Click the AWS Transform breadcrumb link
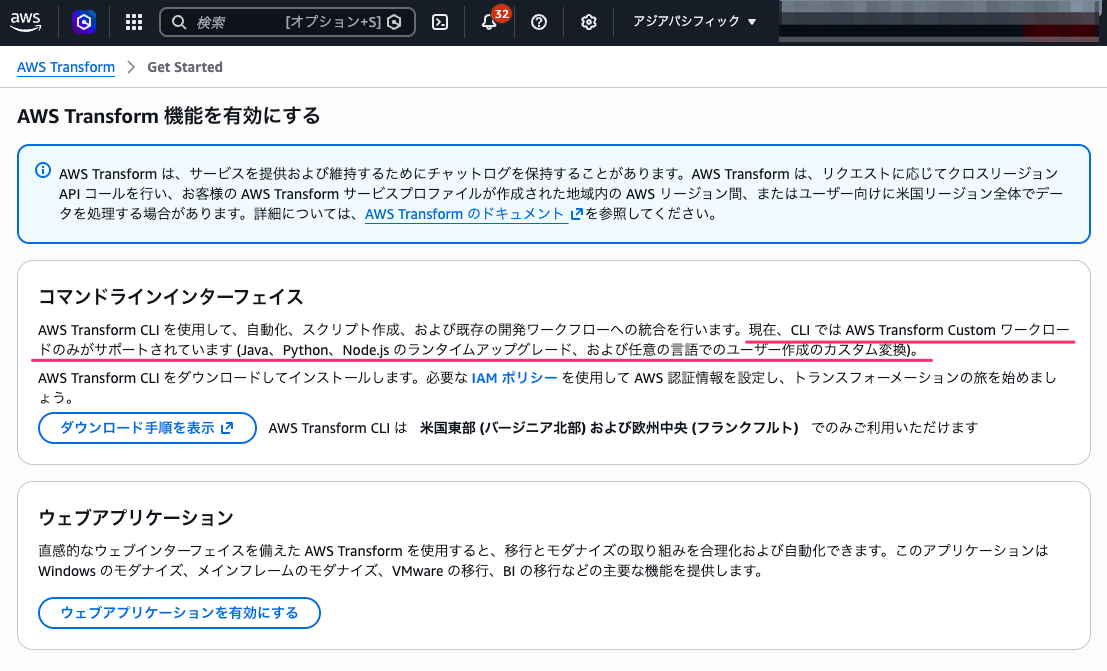This screenshot has width=1107, height=671. pos(66,67)
